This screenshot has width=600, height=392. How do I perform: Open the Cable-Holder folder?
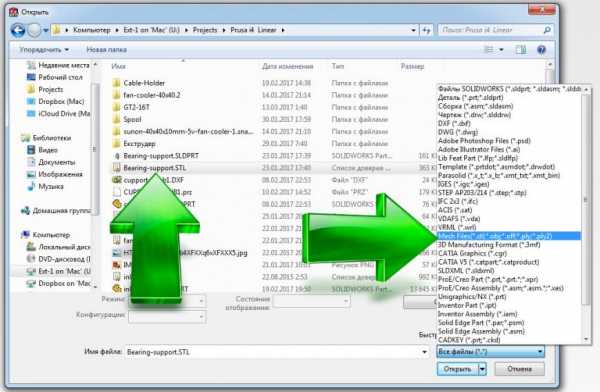click(x=144, y=83)
